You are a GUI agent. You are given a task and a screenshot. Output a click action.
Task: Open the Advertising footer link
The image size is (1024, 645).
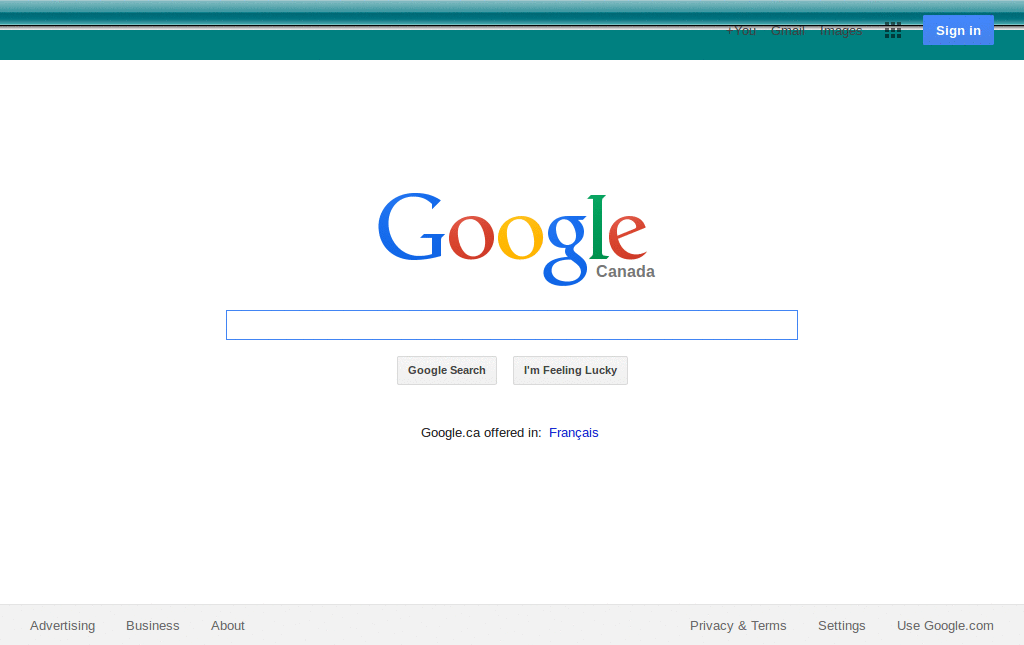(x=63, y=625)
